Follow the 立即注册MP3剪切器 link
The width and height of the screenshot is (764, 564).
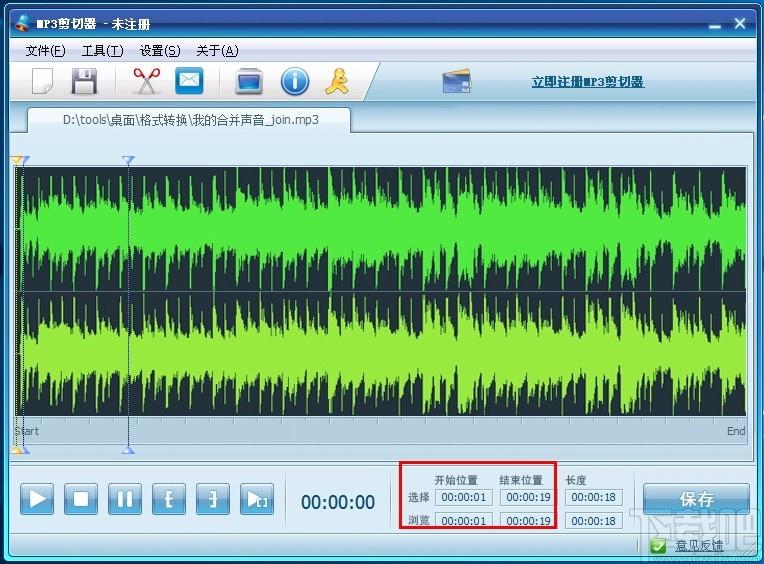[588, 81]
